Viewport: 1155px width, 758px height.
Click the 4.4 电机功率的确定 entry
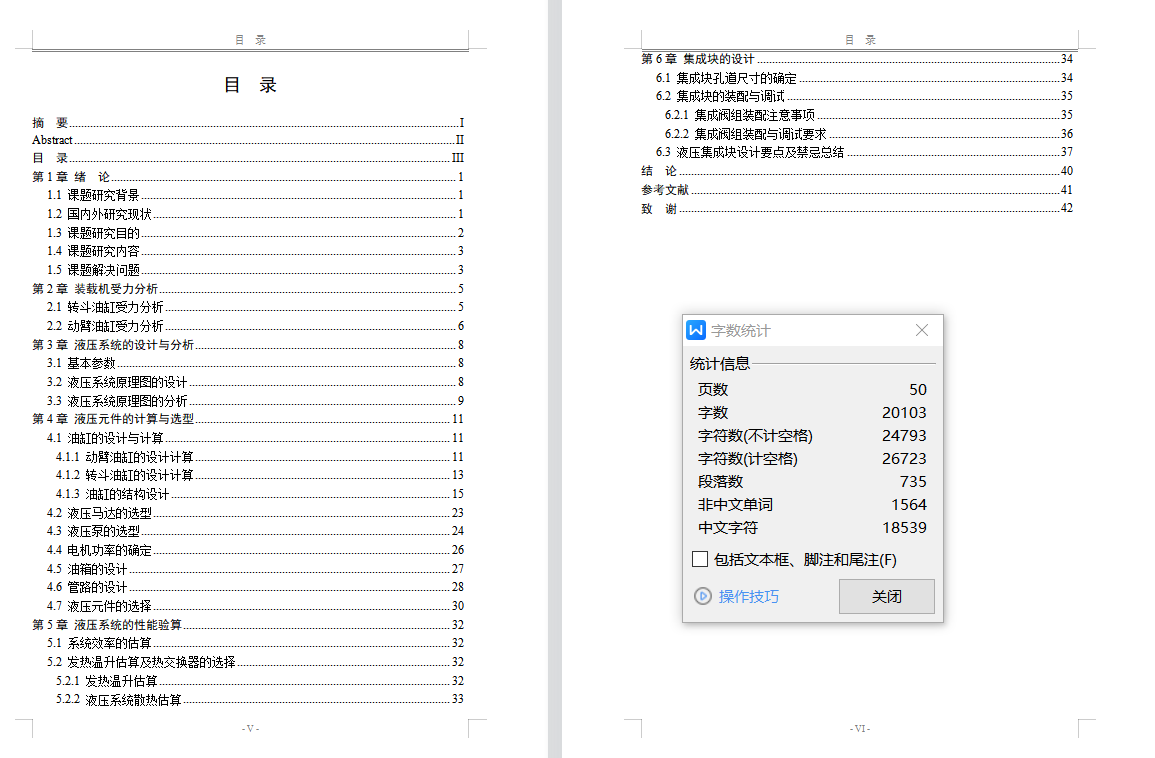pos(256,550)
